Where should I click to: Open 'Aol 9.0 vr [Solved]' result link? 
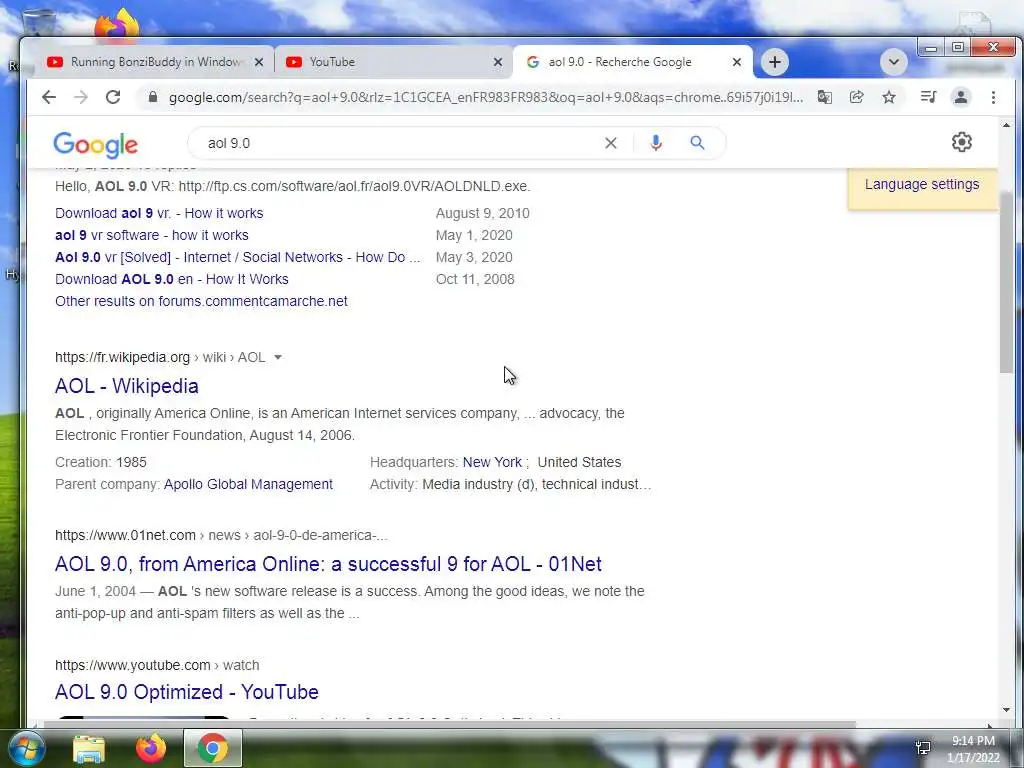[x=238, y=257]
